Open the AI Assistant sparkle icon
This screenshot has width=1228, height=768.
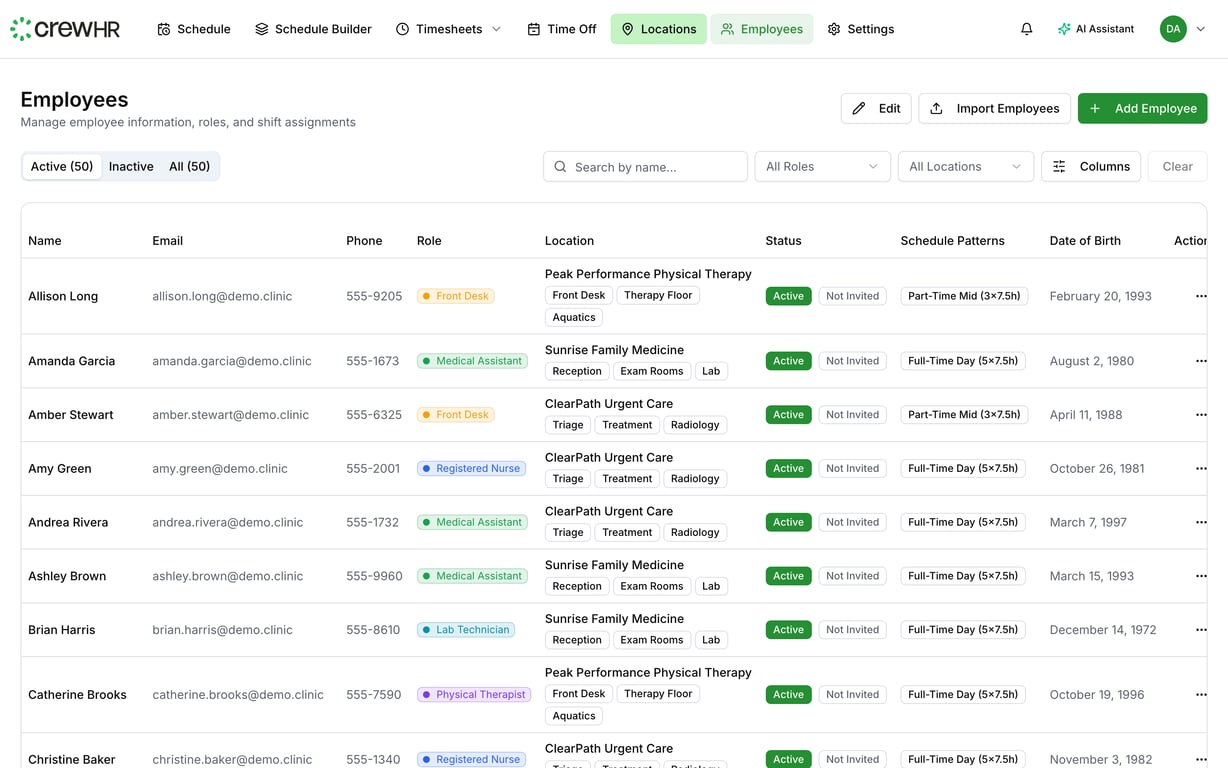1064,29
